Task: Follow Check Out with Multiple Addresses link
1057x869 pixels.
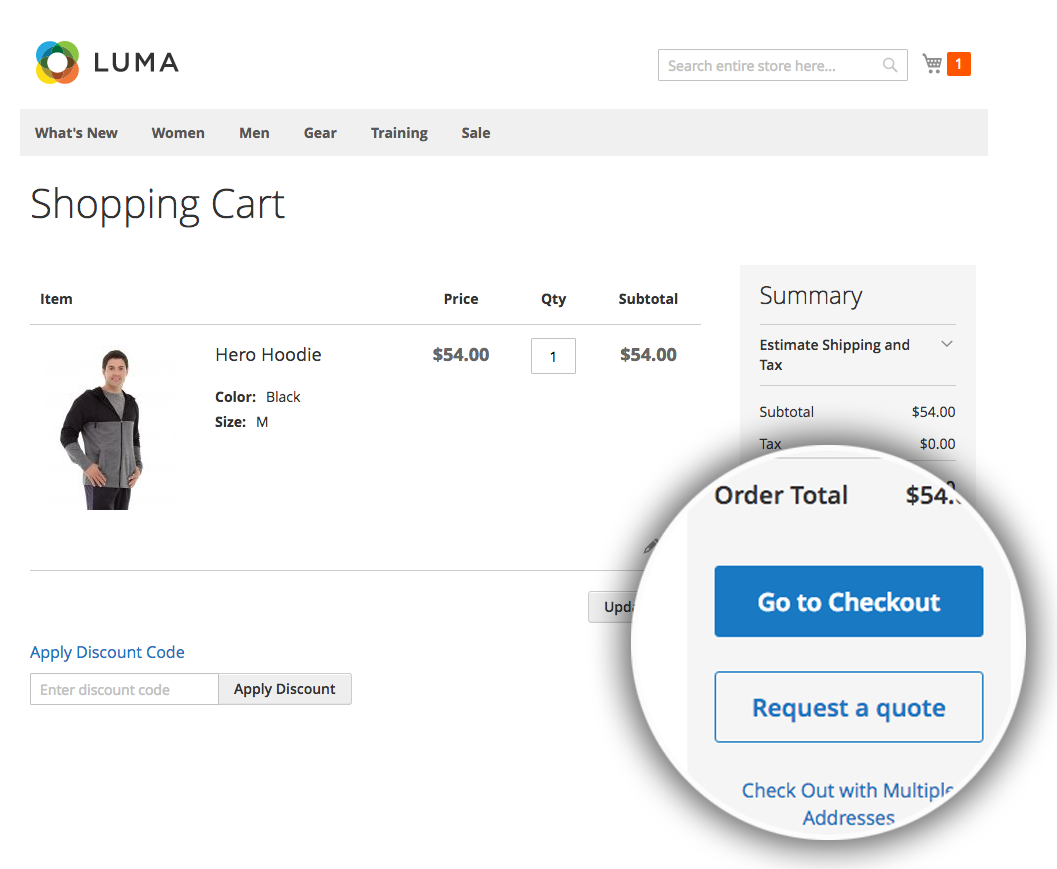Action: pos(849,804)
